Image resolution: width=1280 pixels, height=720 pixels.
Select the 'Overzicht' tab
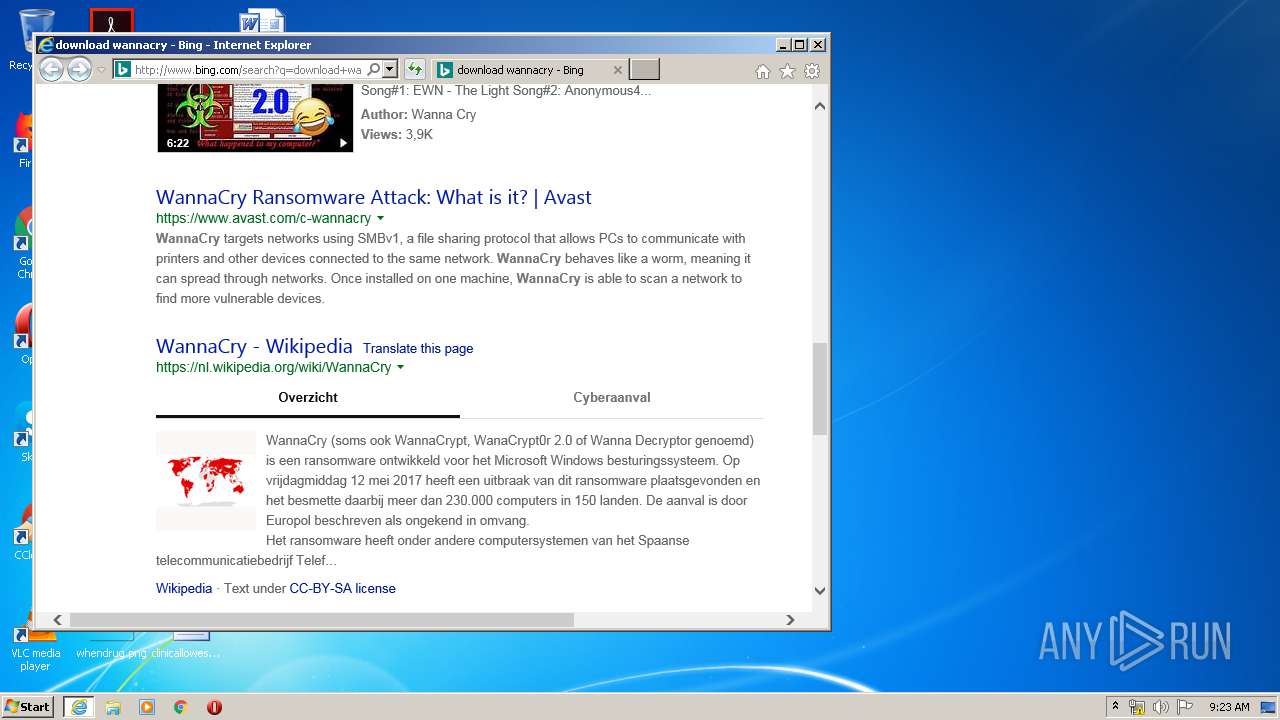pos(308,397)
